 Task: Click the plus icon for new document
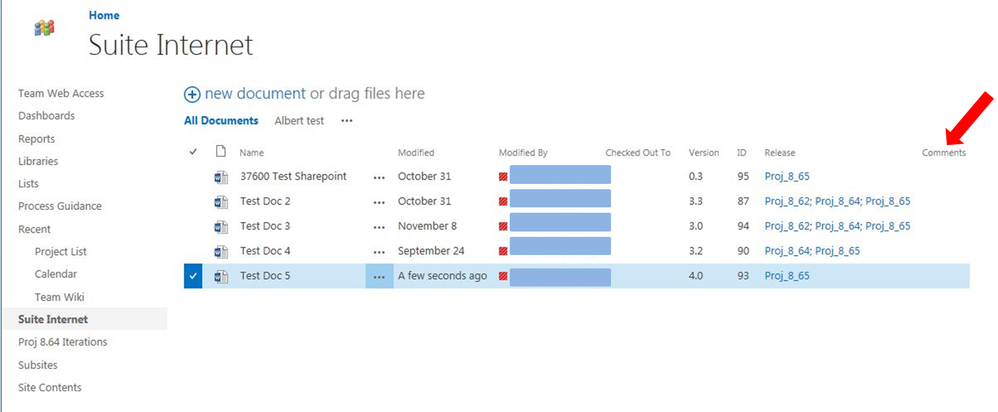pyautogui.click(x=192, y=95)
